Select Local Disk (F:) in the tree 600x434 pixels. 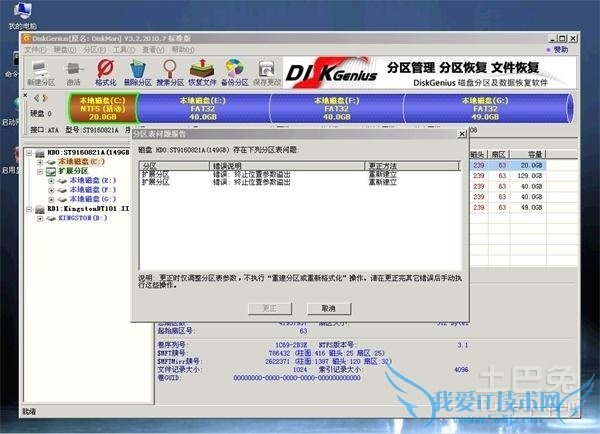point(93,190)
